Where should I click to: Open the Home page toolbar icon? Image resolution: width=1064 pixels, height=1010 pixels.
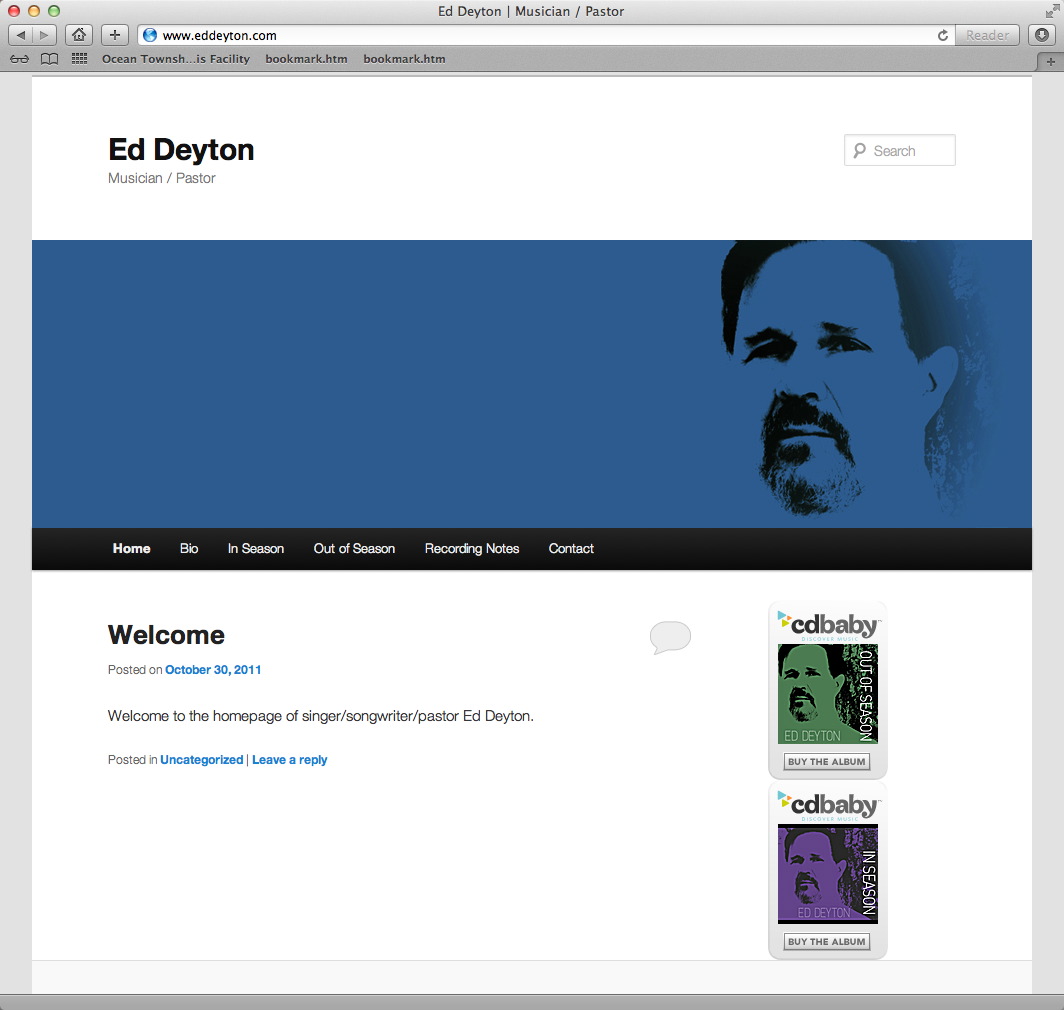[79, 35]
